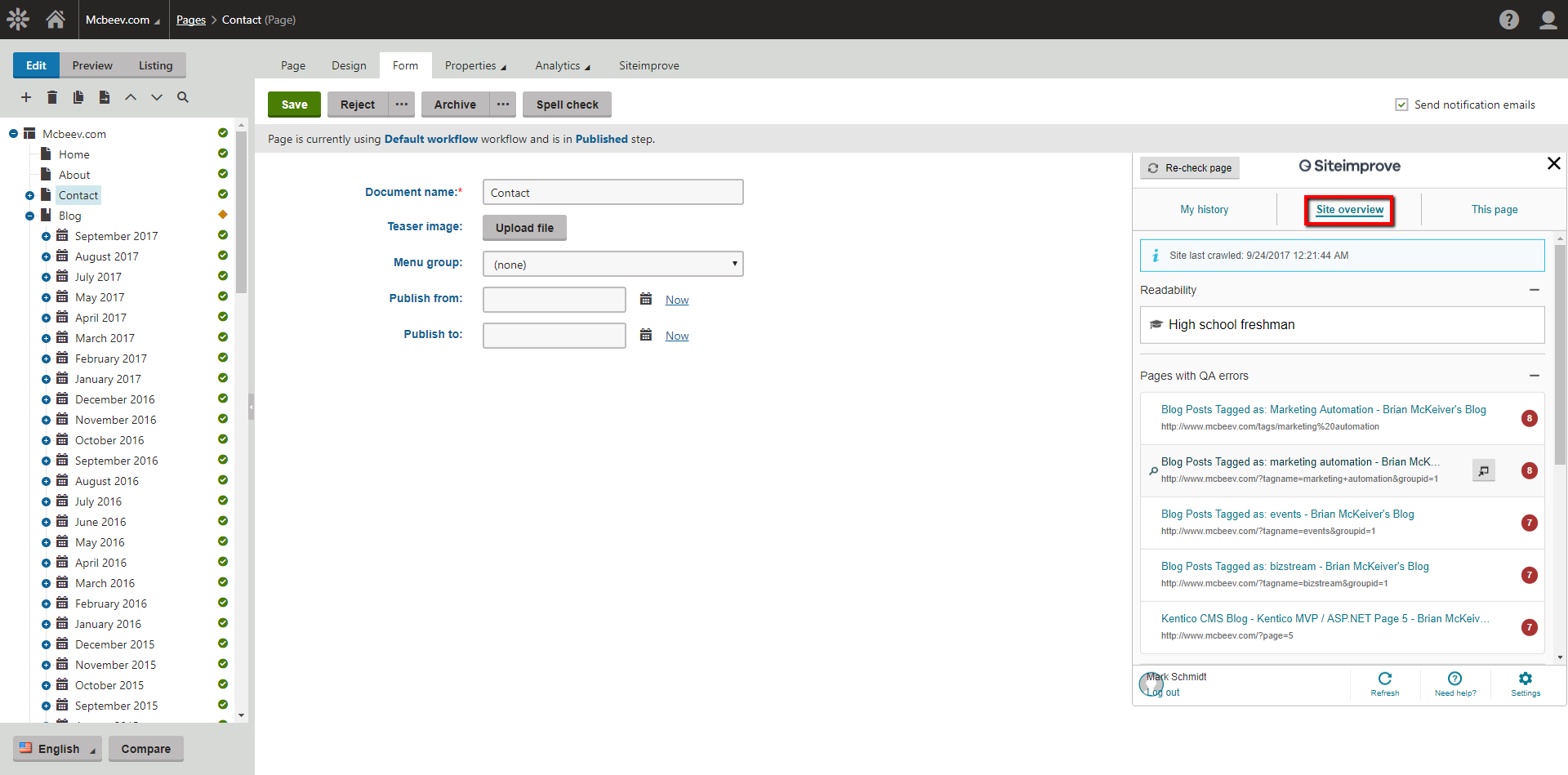Open the Menu group dropdown
The width and height of the screenshot is (1568, 775).
612,264
